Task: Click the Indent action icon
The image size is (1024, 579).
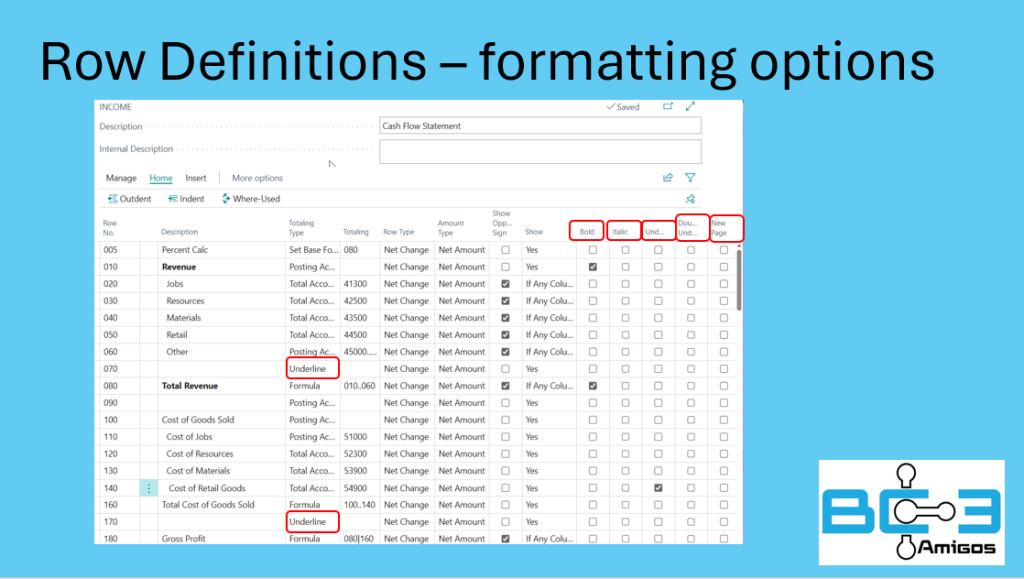Action: (173, 199)
